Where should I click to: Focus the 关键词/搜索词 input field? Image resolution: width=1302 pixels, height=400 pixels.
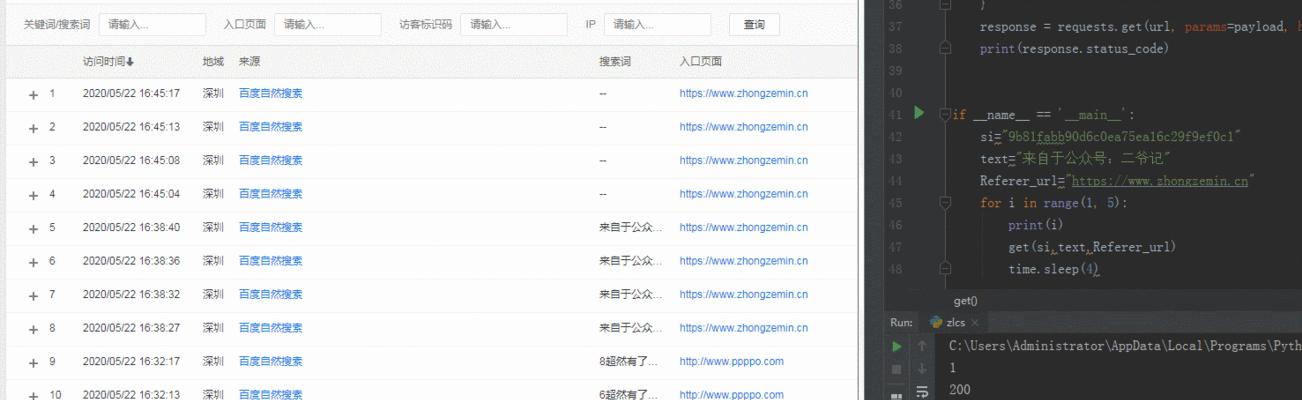(152, 25)
